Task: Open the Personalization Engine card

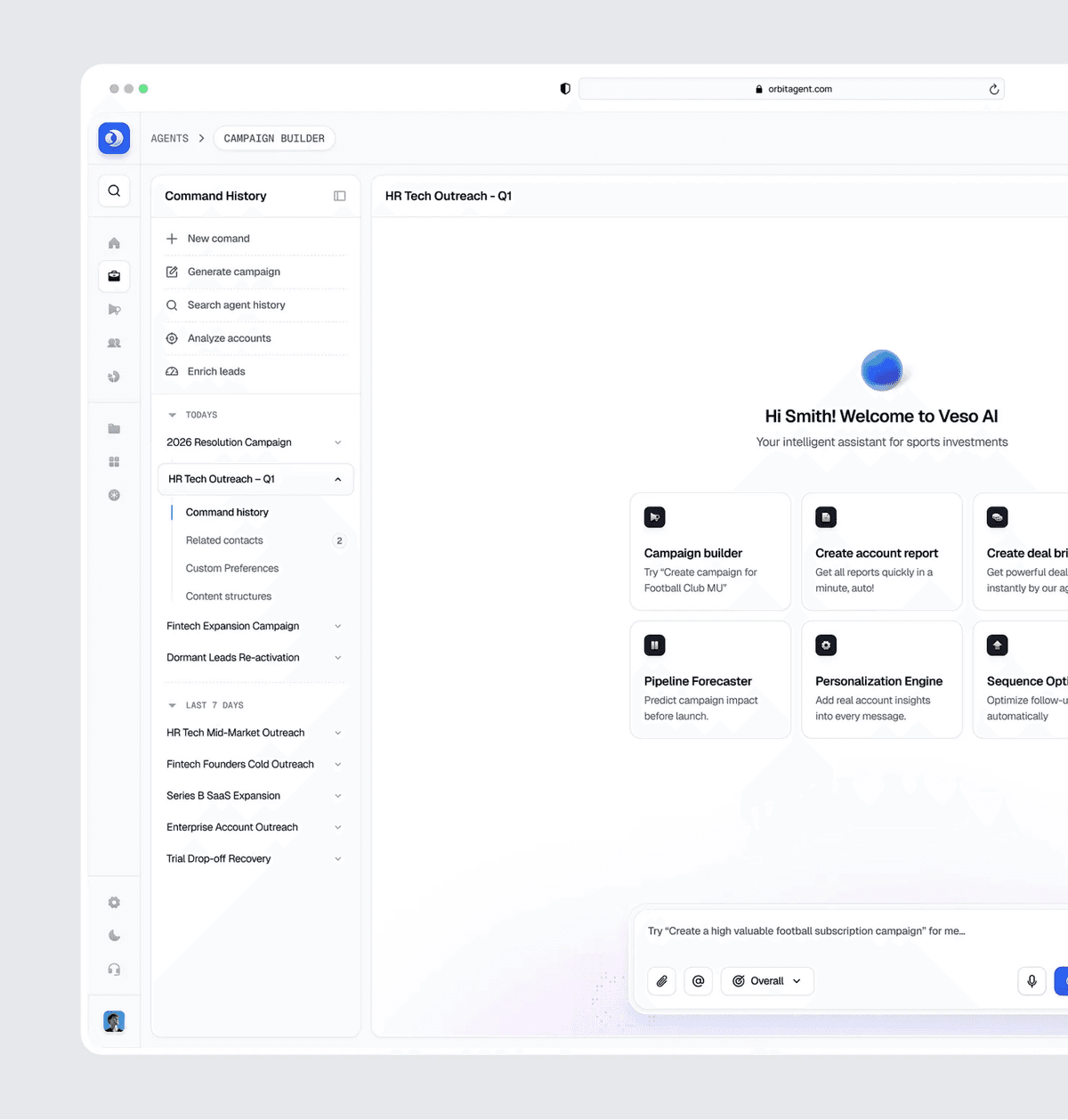Action: (x=882, y=680)
